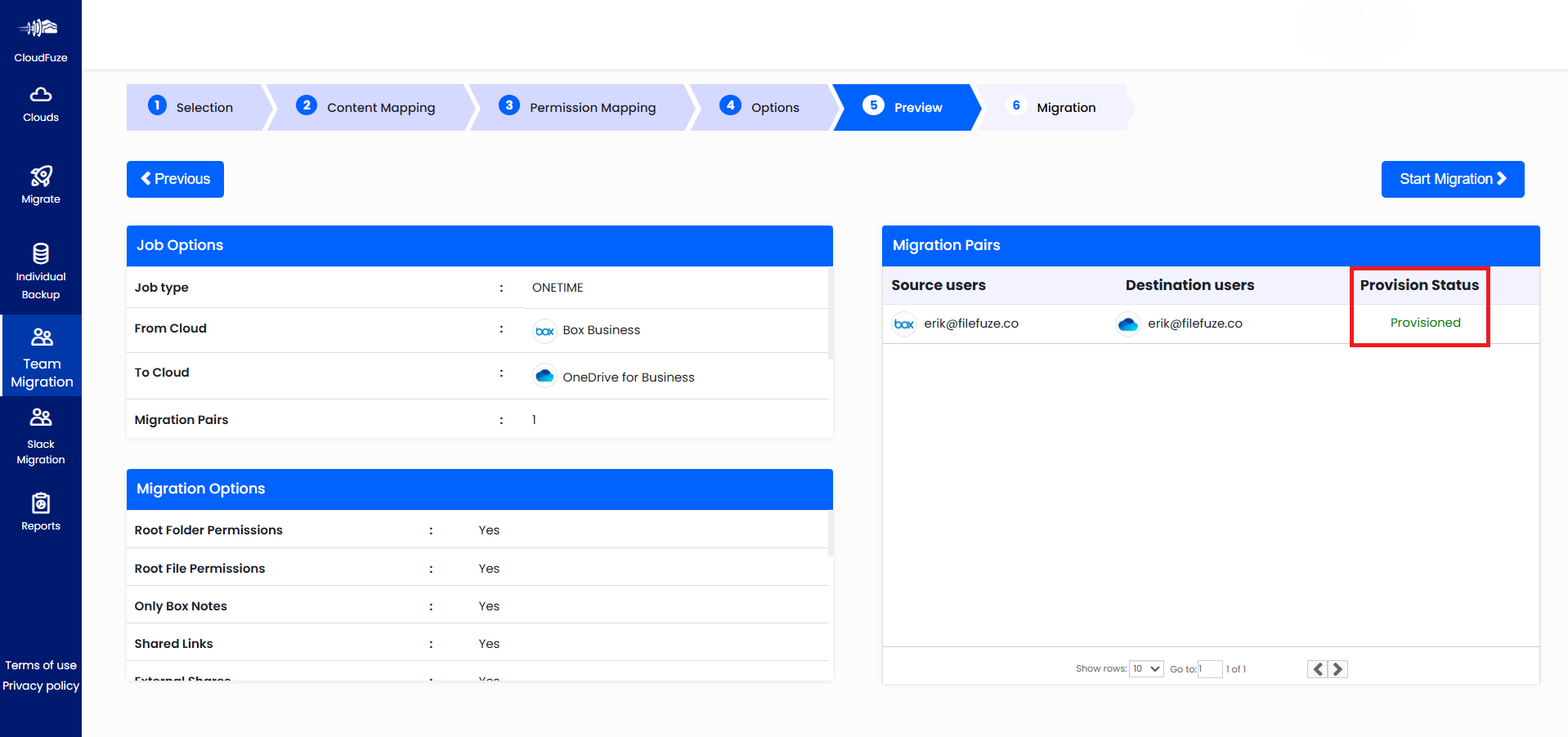Click inside the Go to page input
Viewport: 1568px width, 737px height.
tap(1210, 668)
